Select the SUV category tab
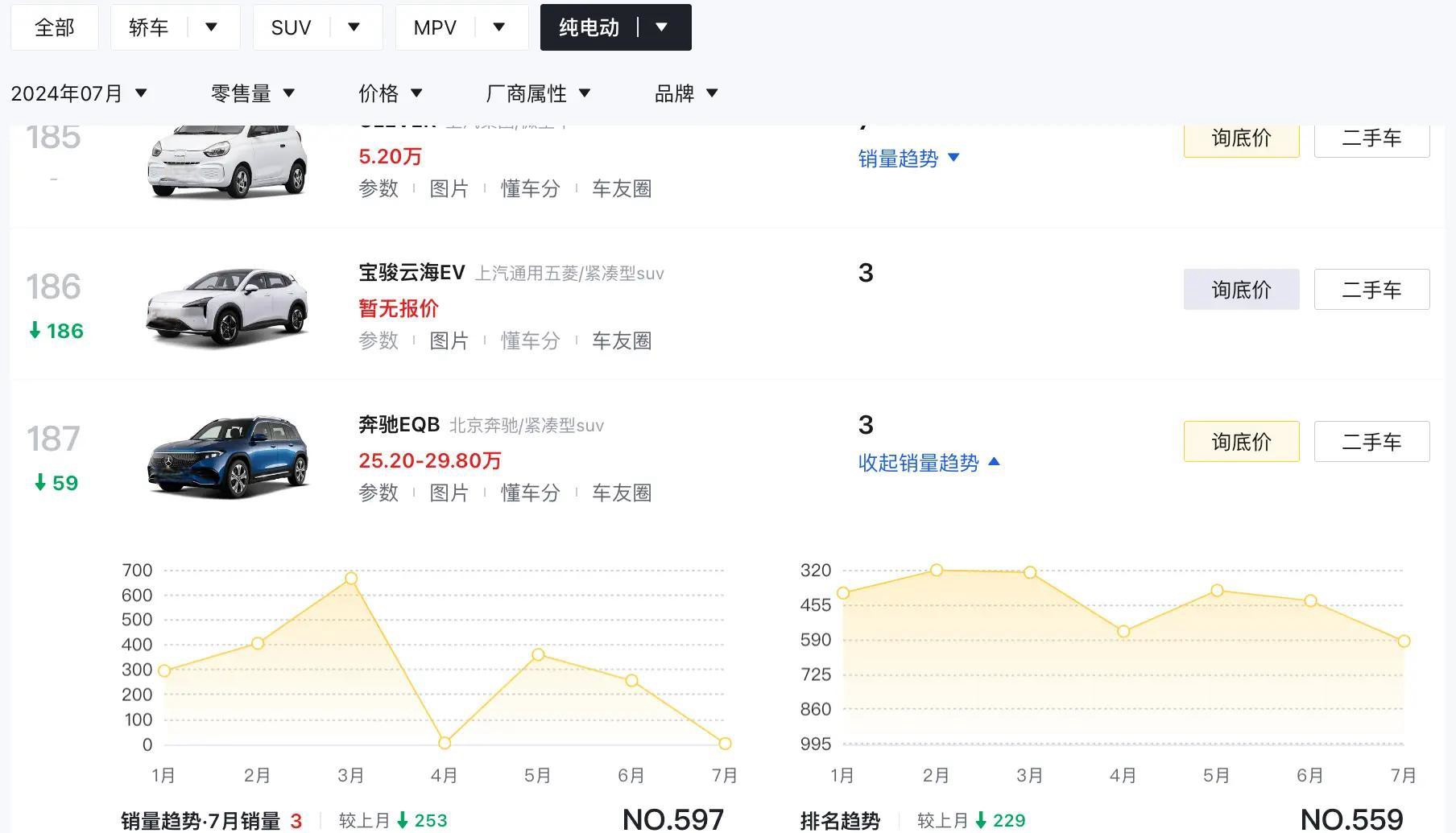Image resolution: width=1456 pixels, height=833 pixels. coord(291,27)
